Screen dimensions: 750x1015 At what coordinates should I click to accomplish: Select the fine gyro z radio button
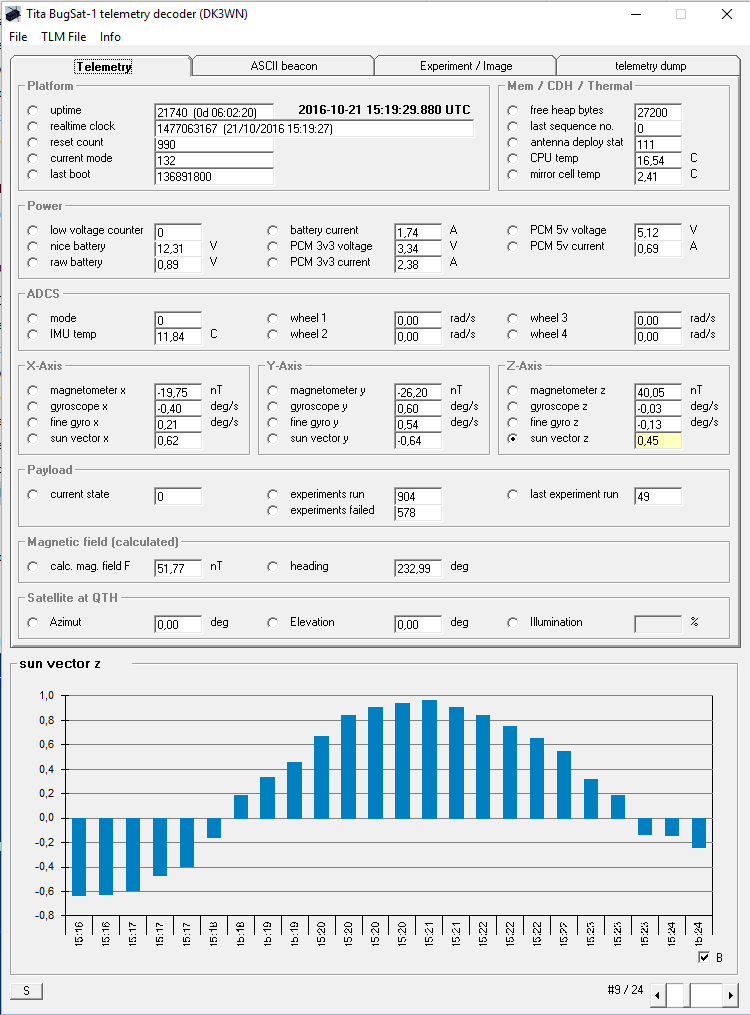point(513,423)
